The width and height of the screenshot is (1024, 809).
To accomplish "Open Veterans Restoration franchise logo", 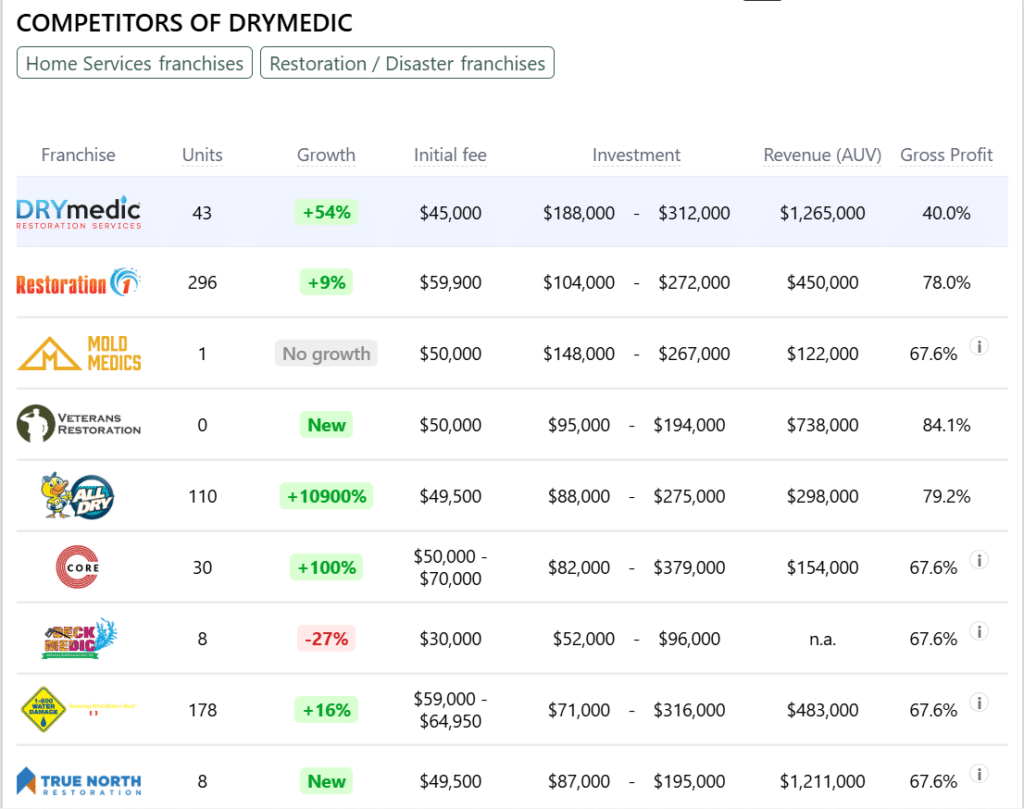I will click(x=78, y=424).
